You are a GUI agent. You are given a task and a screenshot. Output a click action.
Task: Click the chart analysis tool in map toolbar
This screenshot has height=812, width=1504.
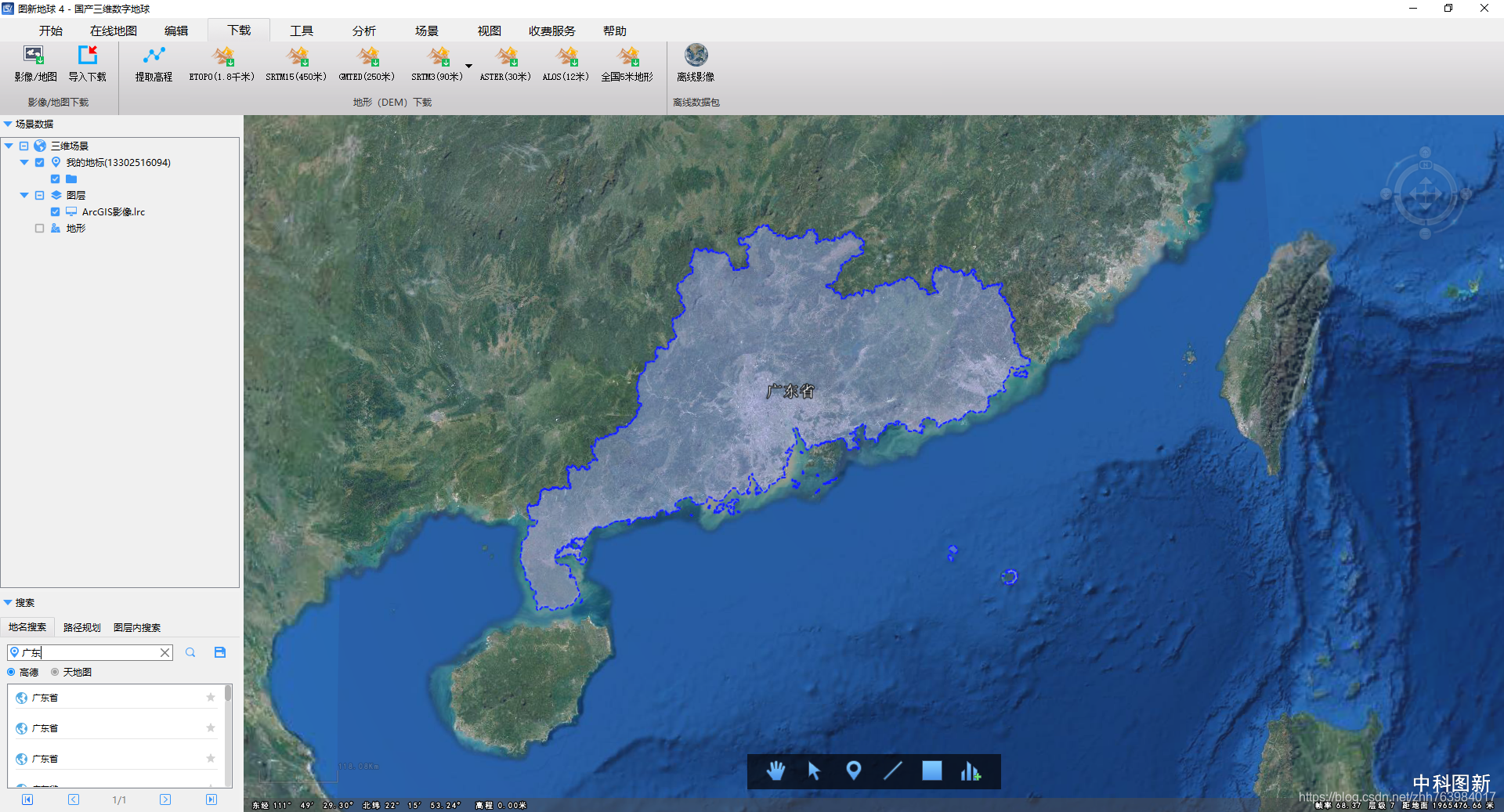(x=971, y=771)
